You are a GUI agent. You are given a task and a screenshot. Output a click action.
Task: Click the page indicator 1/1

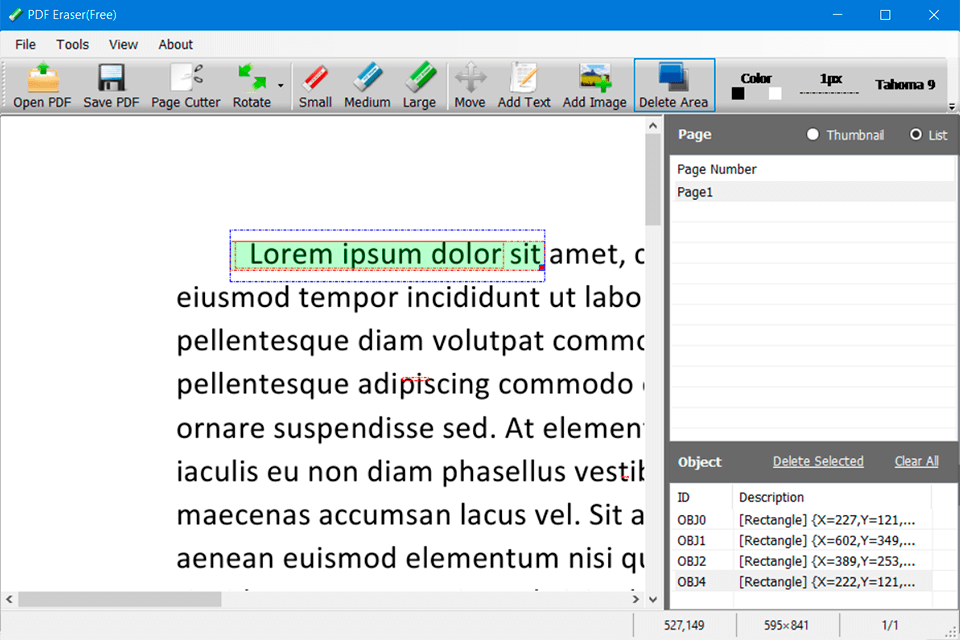890,625
